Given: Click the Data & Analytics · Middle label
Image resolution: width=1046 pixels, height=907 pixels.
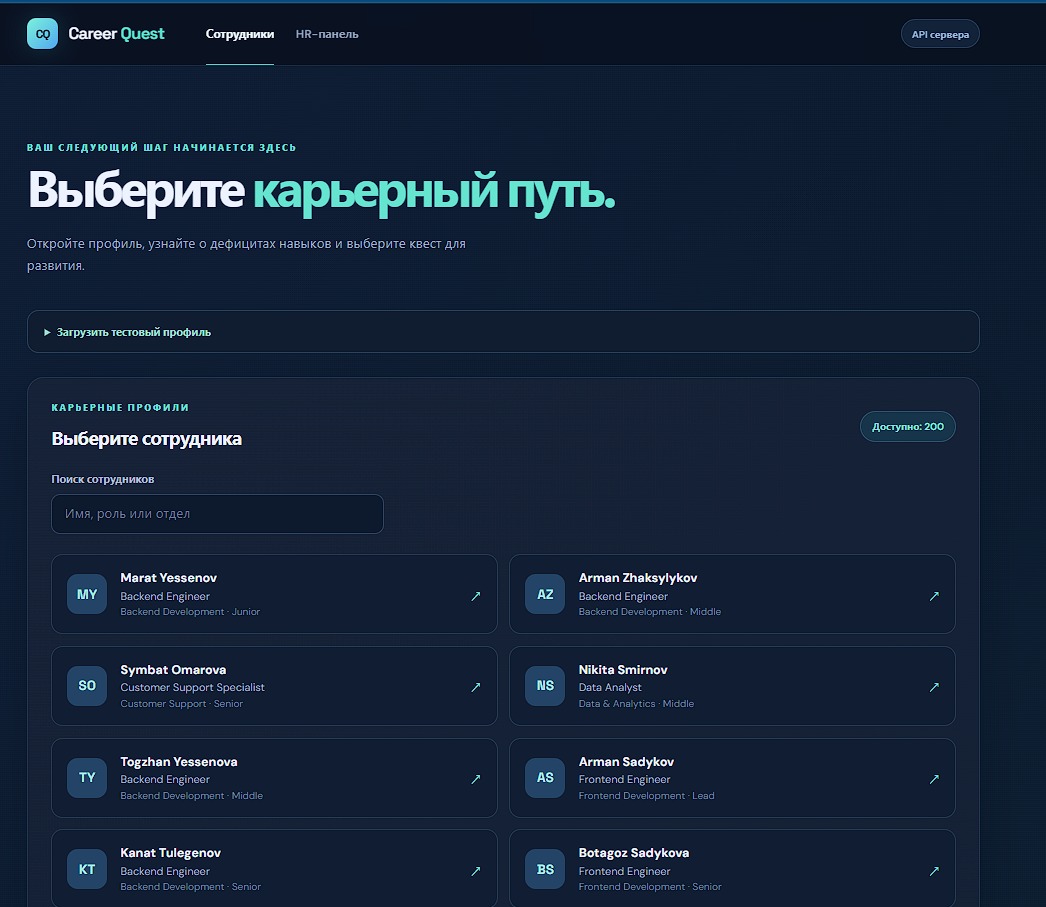Looking at the screenshot, I should [636, 704].
